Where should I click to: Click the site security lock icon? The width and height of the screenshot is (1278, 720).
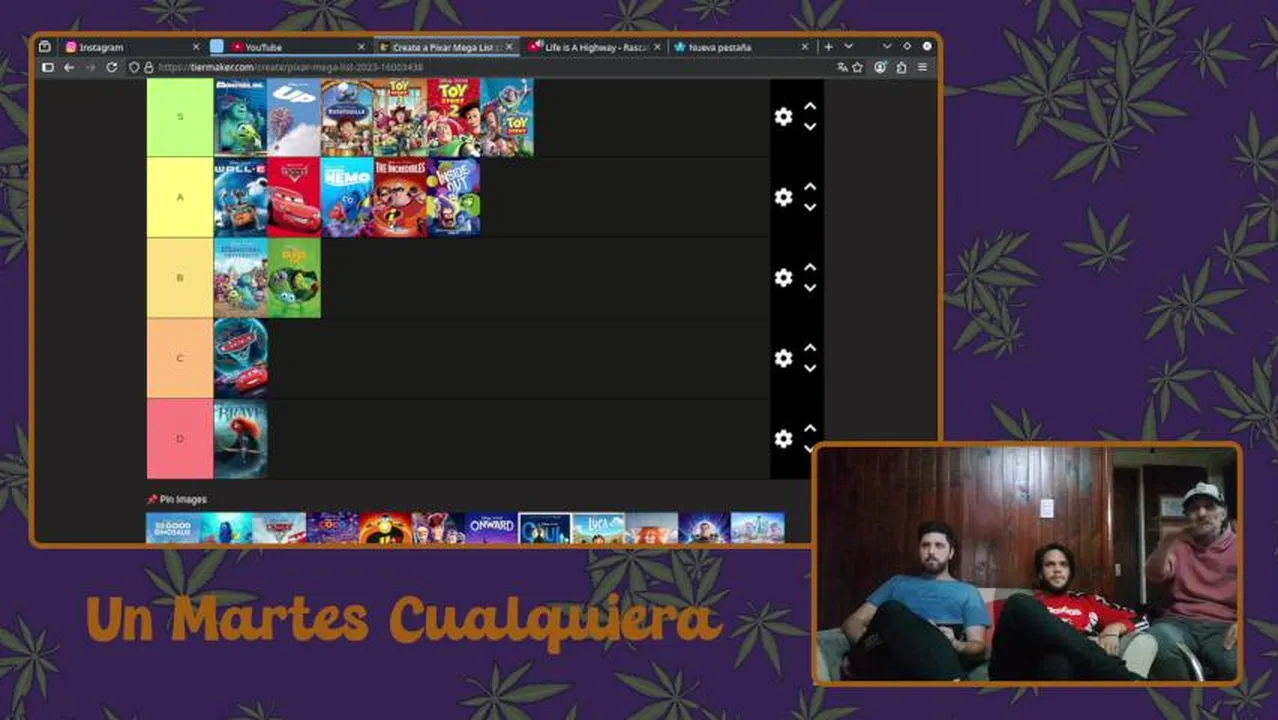click(x=149, y=67)
